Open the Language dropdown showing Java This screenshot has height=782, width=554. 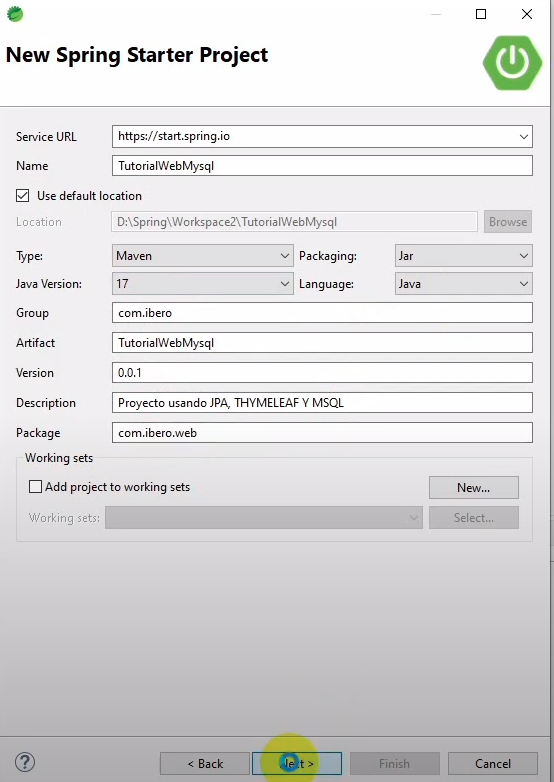[464, 284]
